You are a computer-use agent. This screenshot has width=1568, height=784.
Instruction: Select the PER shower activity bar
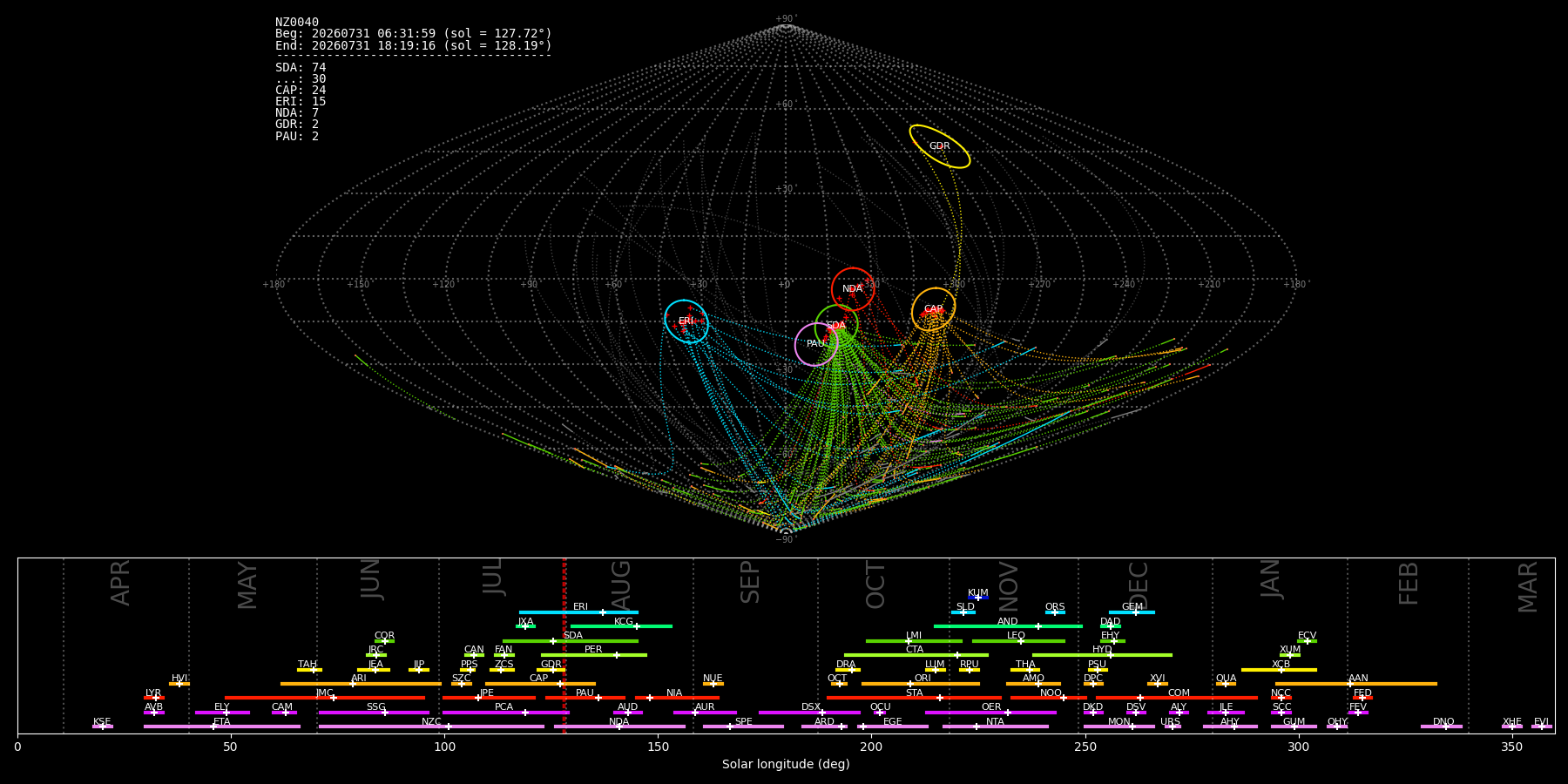[594, 655]
